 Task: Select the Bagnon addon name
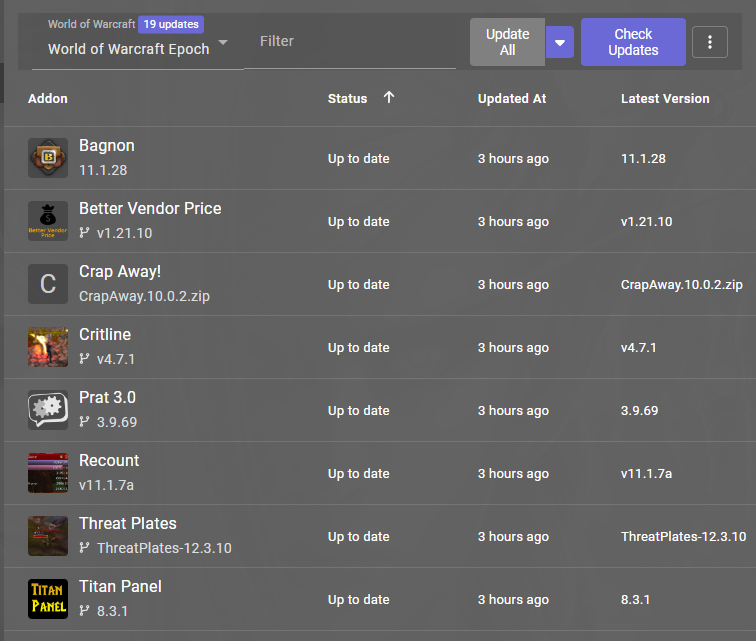click(x=107, y=146)
